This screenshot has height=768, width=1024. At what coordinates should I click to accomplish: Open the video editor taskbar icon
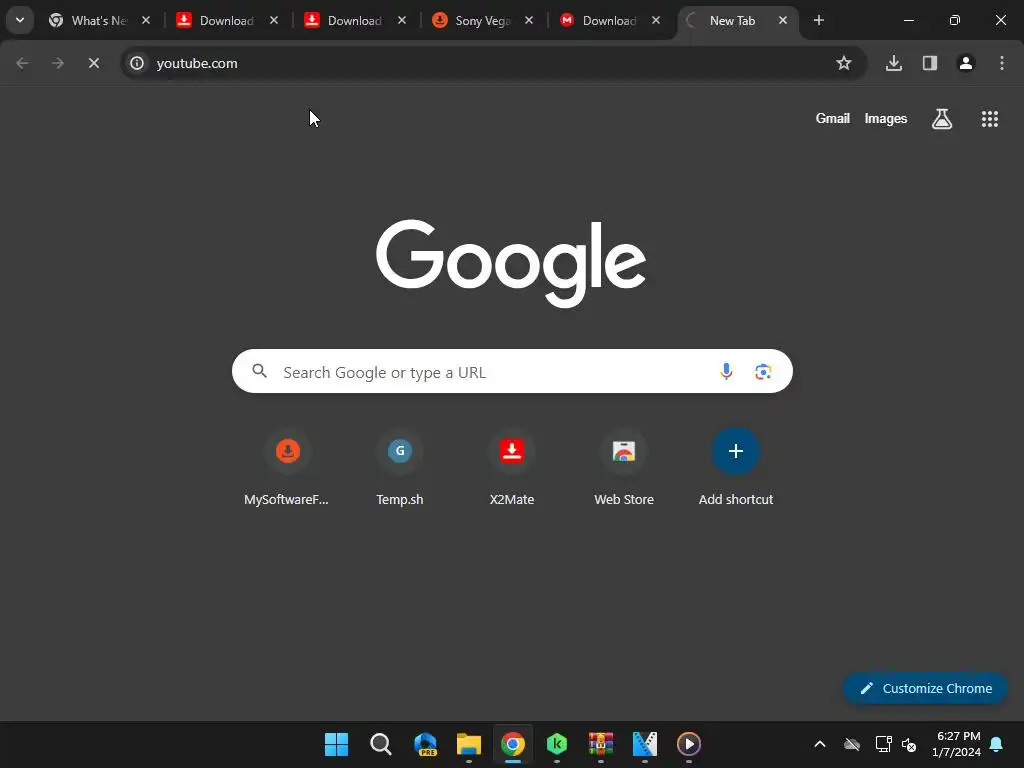click(645, 744)
